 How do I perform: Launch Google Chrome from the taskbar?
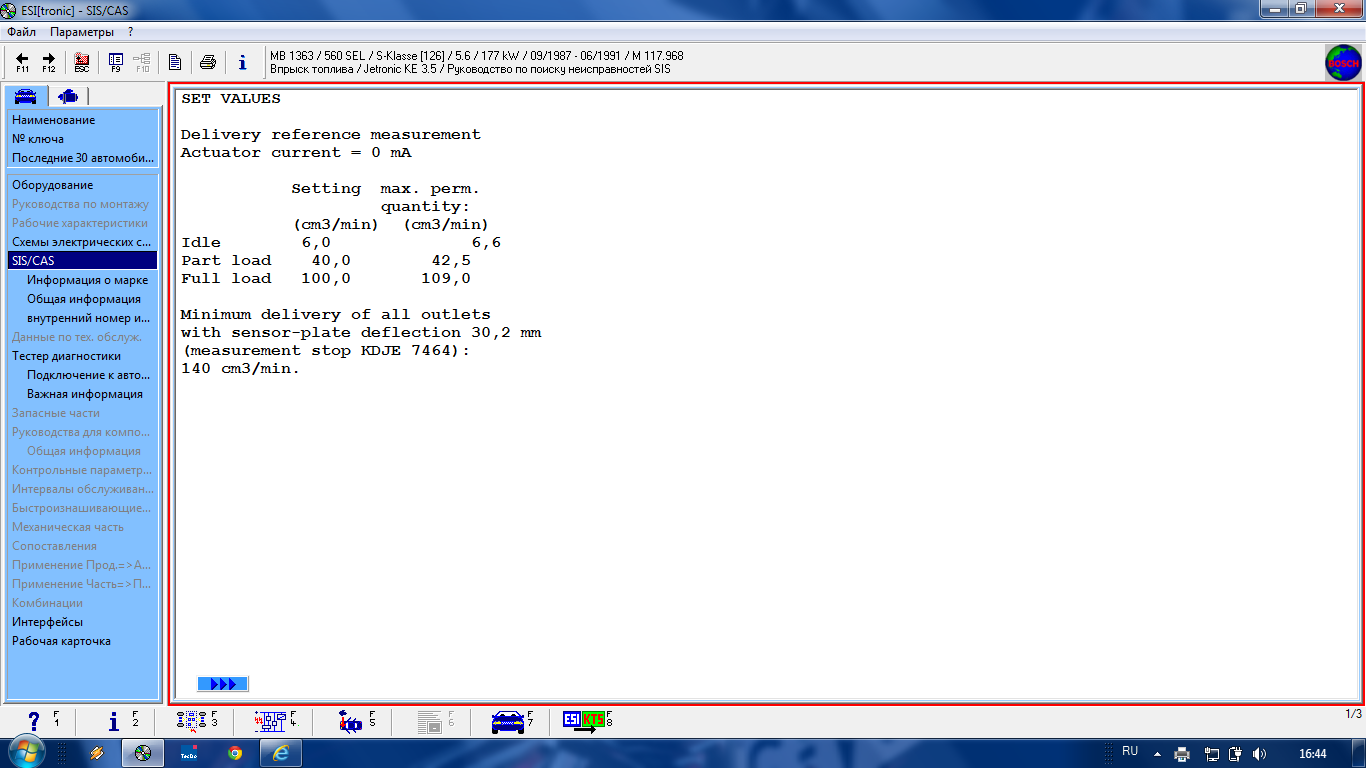pos(235,753)
